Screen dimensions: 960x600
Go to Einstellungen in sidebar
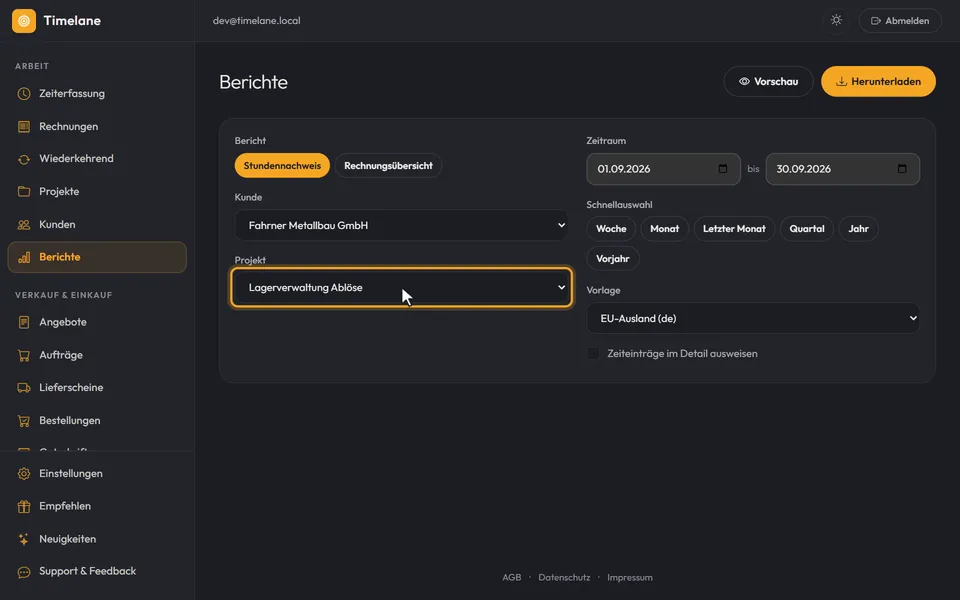[x=97, y=474]
